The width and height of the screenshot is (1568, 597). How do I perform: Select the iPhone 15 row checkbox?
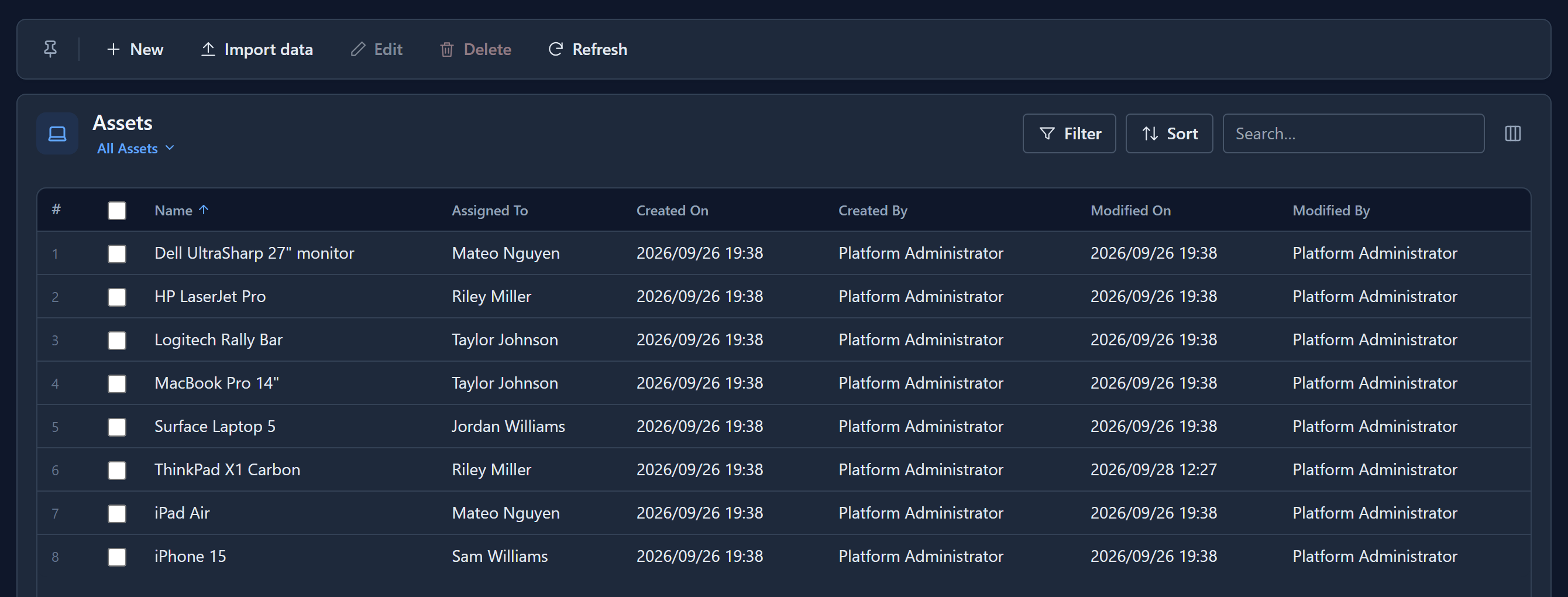pyautogui.click(x=117, y=557)
